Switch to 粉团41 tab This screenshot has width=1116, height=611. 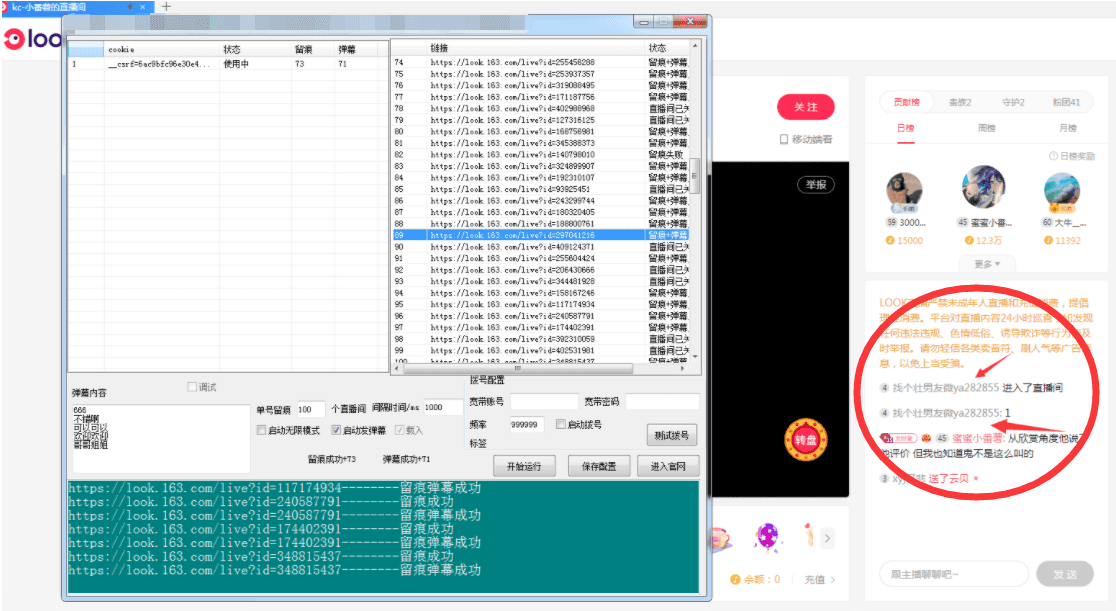[1066, 103]
